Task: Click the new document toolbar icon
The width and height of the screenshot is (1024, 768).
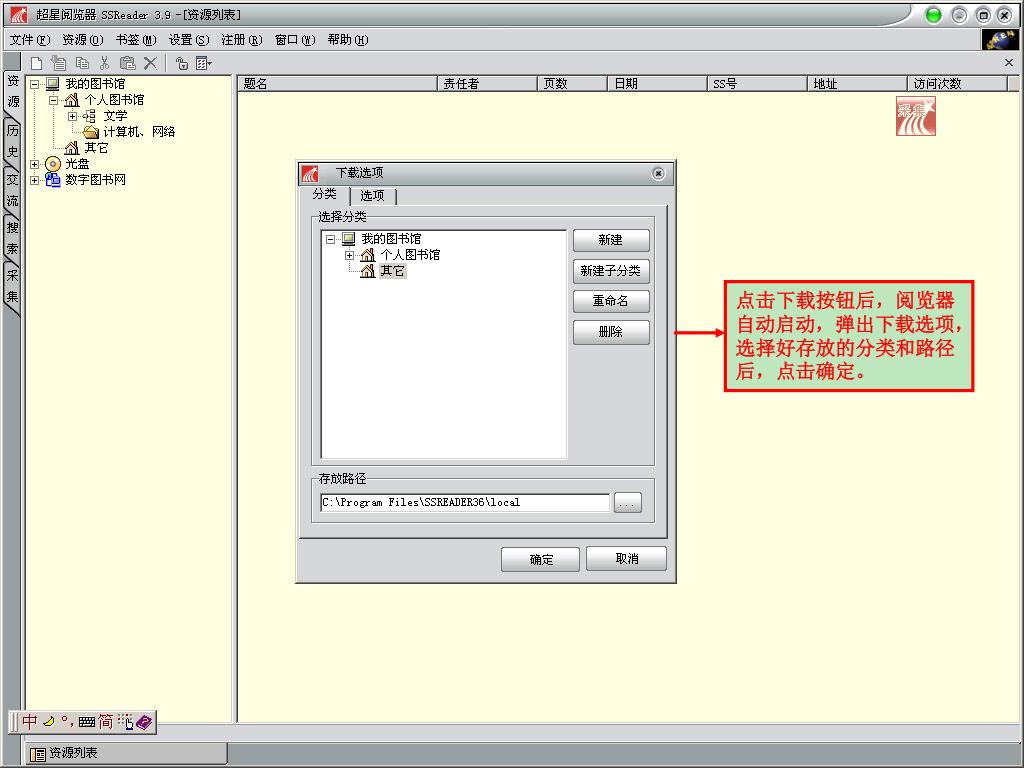Action: [37, 63]
